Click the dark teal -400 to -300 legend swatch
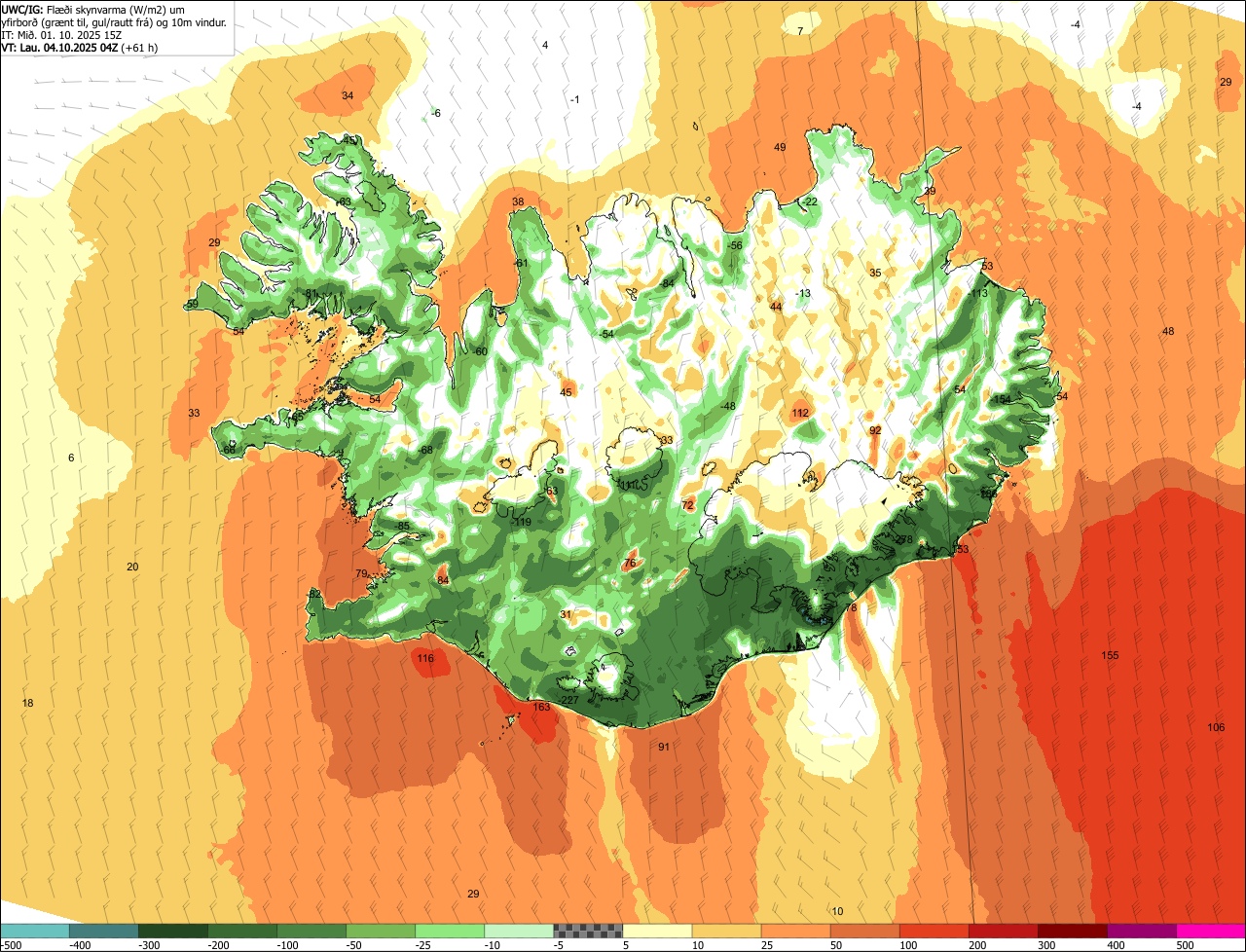This screenshot has height=952, width=1246. (x=103, y=931)
